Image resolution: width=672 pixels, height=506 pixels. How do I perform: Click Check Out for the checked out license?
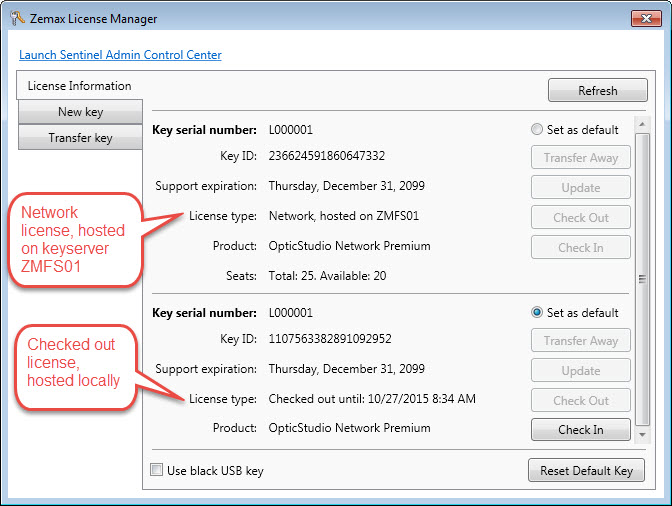click(581, 400)
